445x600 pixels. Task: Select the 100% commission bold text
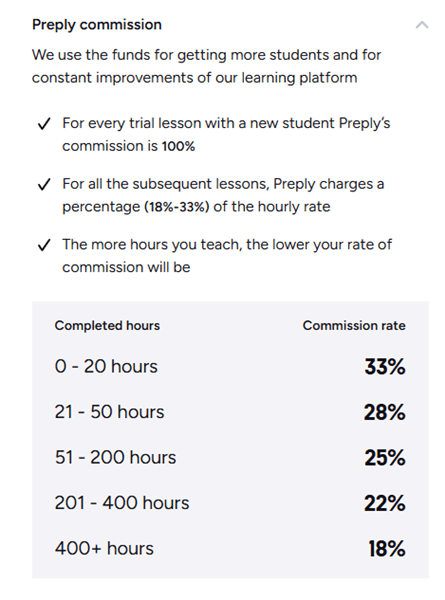[x=178, y=146]
